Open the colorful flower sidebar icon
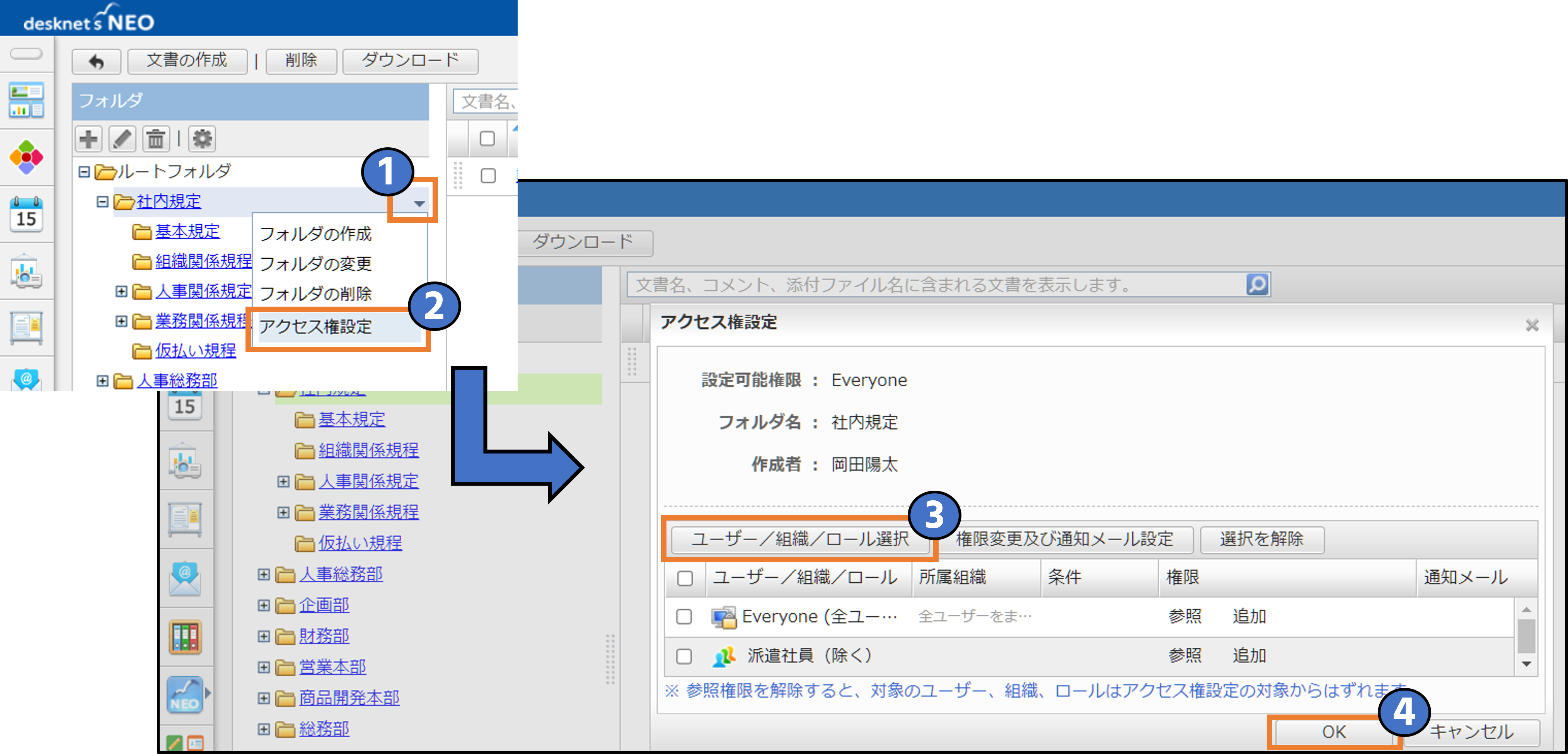Image resolution: width=1568 pixels, height=754 pixels. (26, 157)
